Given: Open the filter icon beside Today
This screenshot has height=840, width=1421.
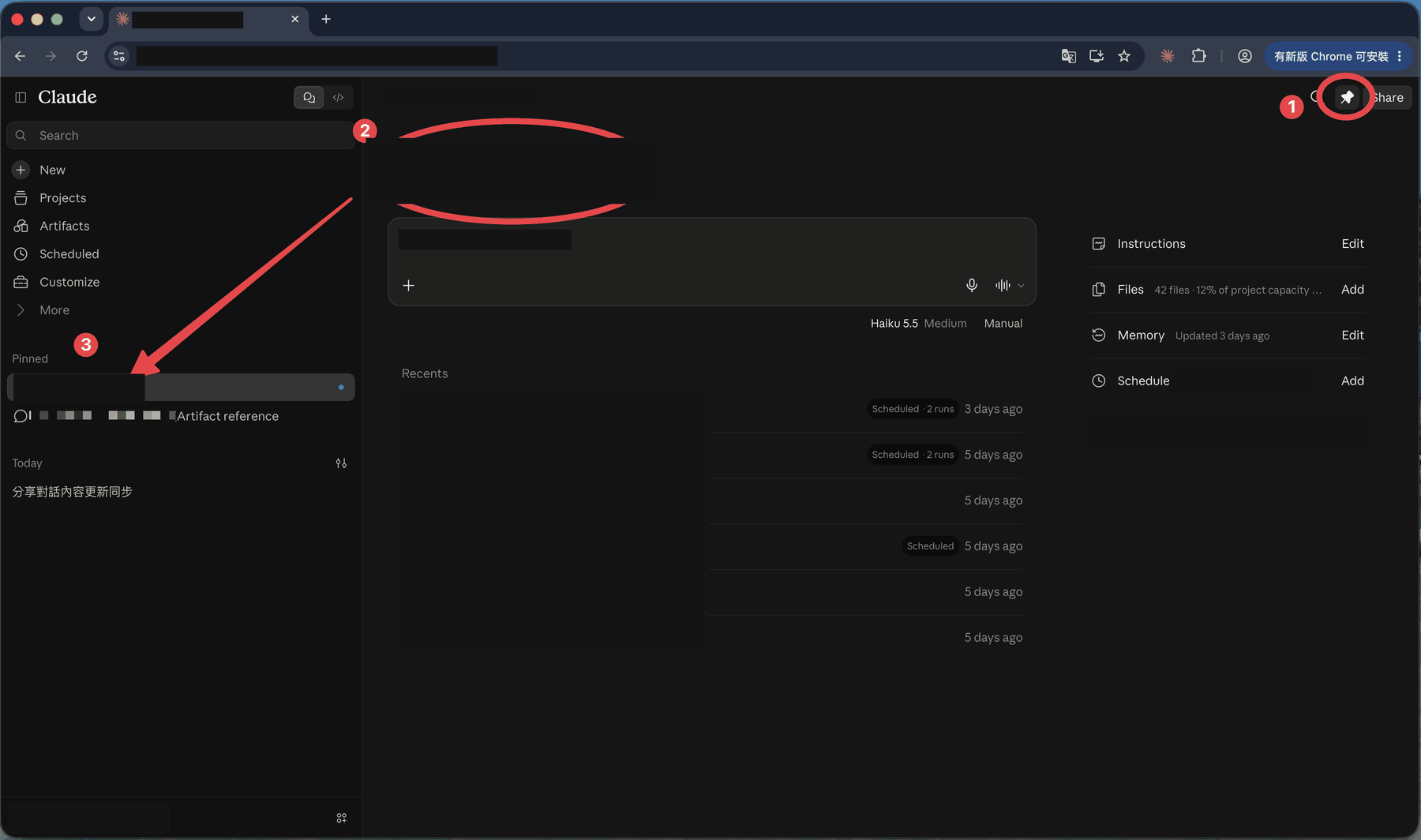Looking at the screenshot, I should [341, 463].
